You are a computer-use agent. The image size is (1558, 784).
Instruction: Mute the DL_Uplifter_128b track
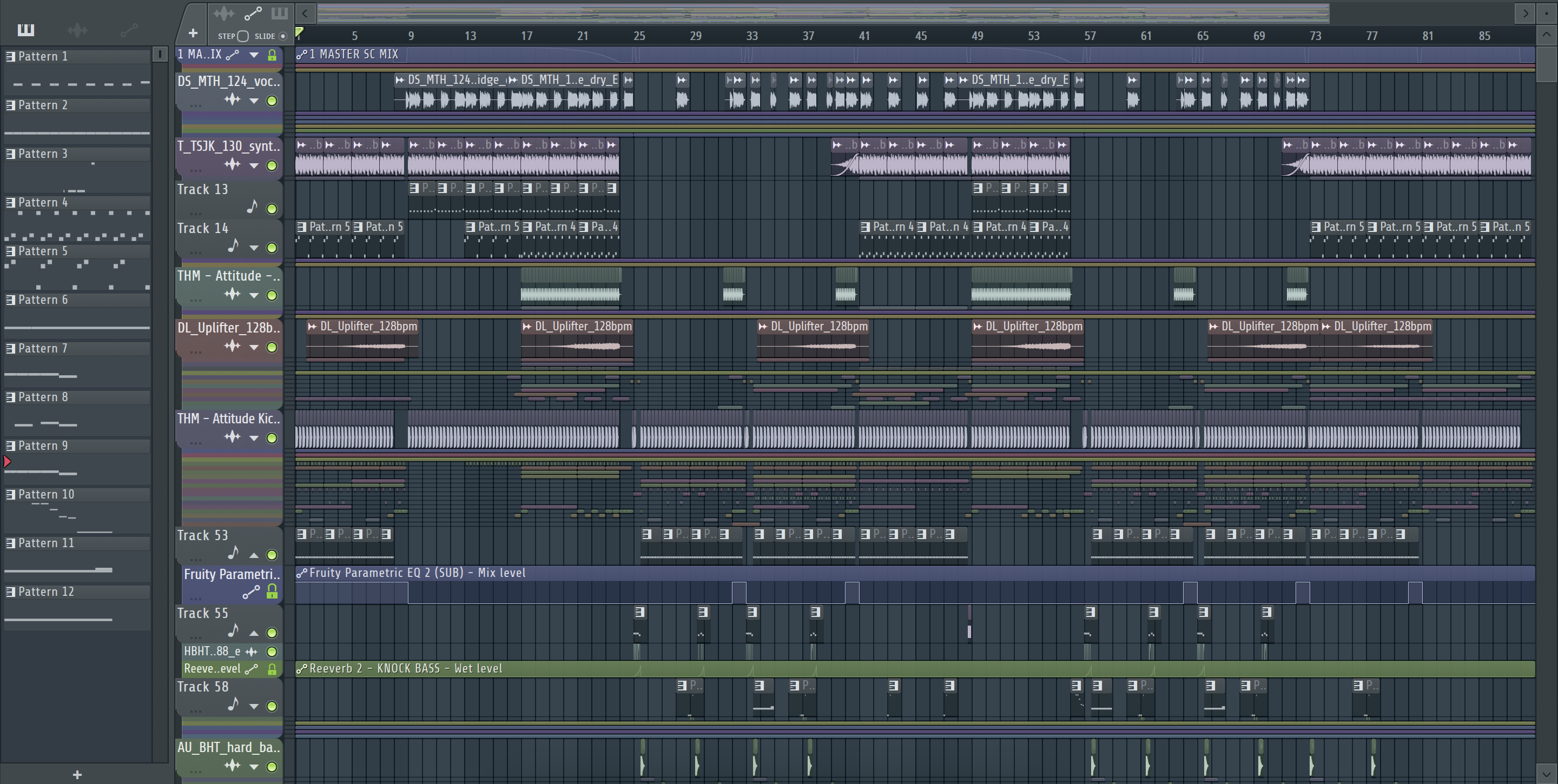(272, 348)
